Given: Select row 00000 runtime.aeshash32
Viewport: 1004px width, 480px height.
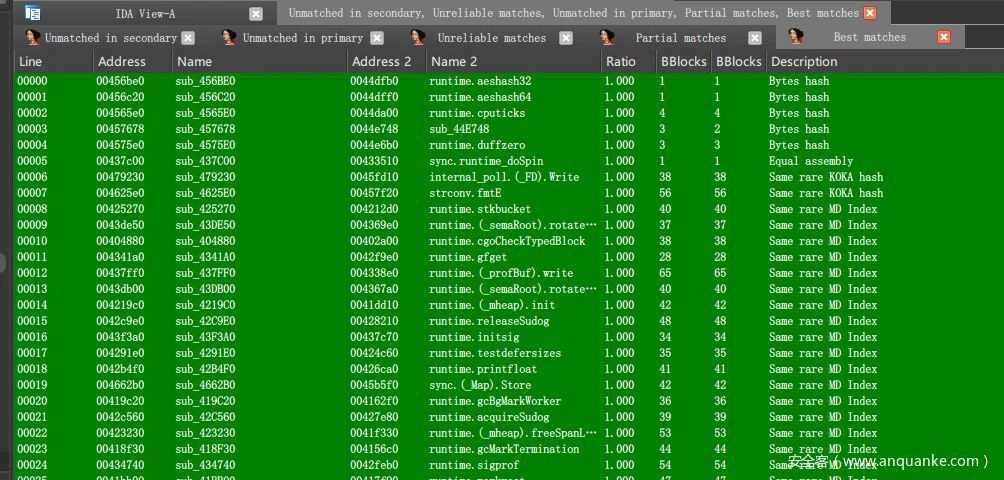Looking at the screenshot, I should click(x=509, y=81).
